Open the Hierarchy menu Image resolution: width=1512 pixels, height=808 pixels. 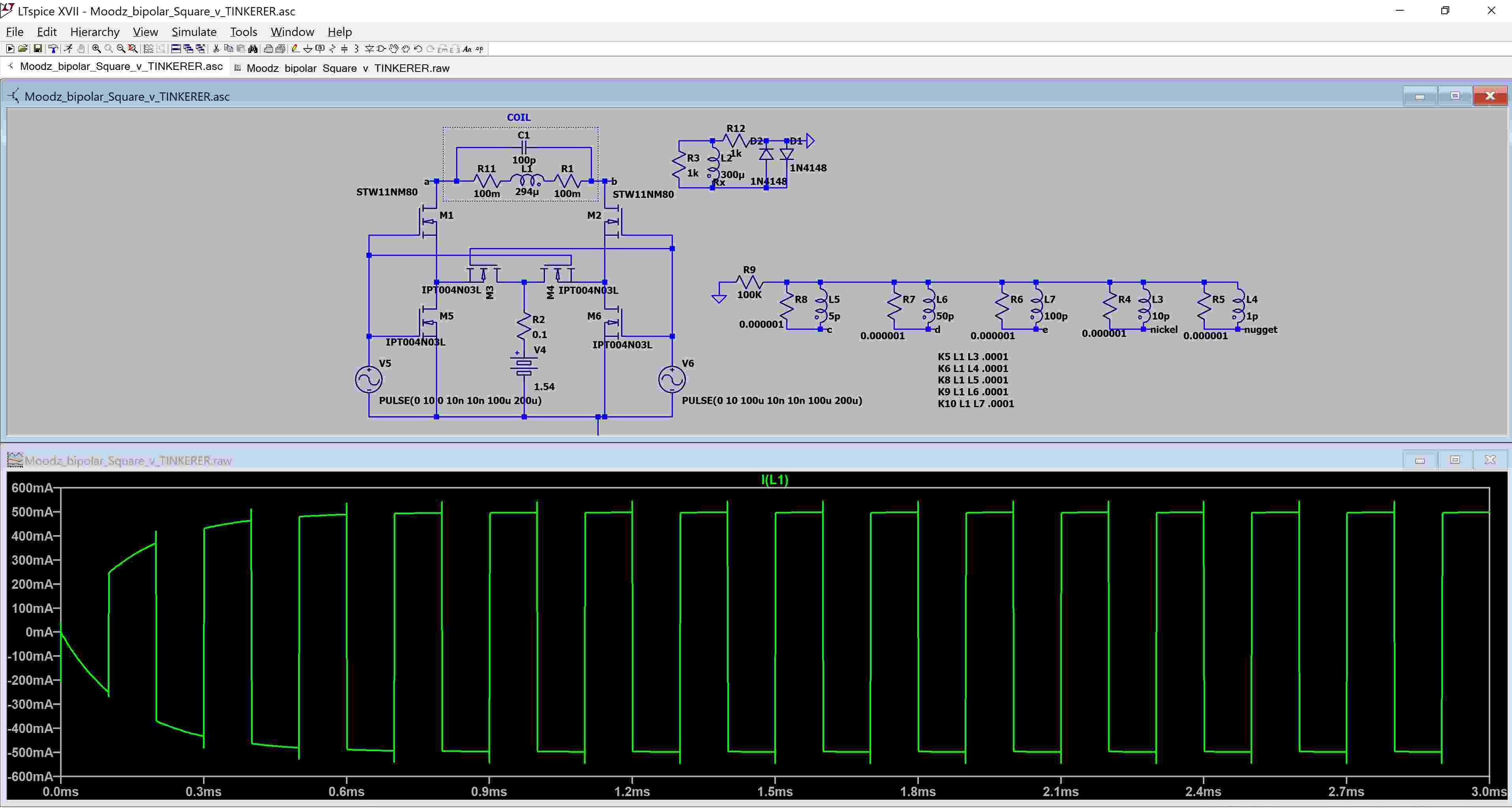tap(94, 32)
